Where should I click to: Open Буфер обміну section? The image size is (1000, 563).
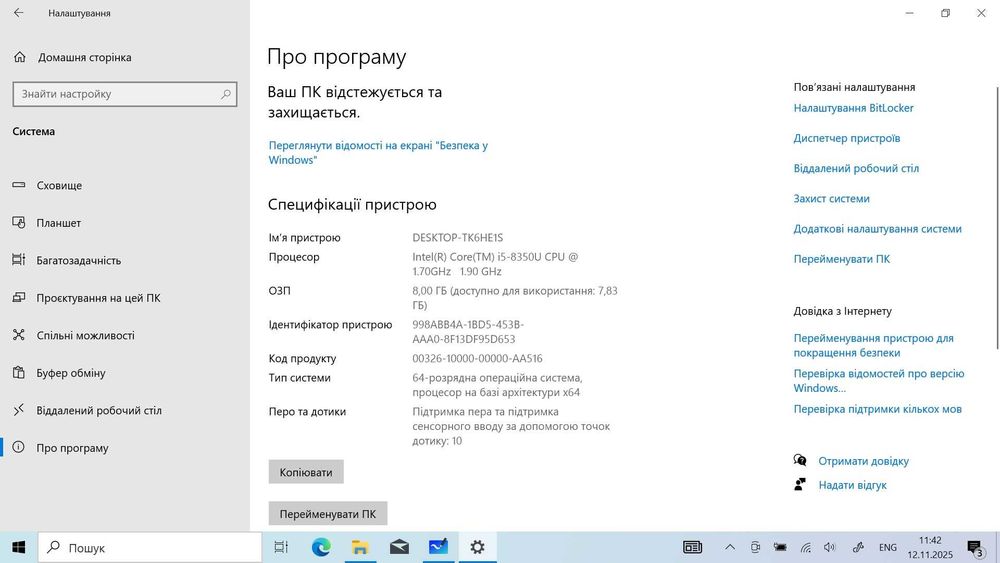125,373
